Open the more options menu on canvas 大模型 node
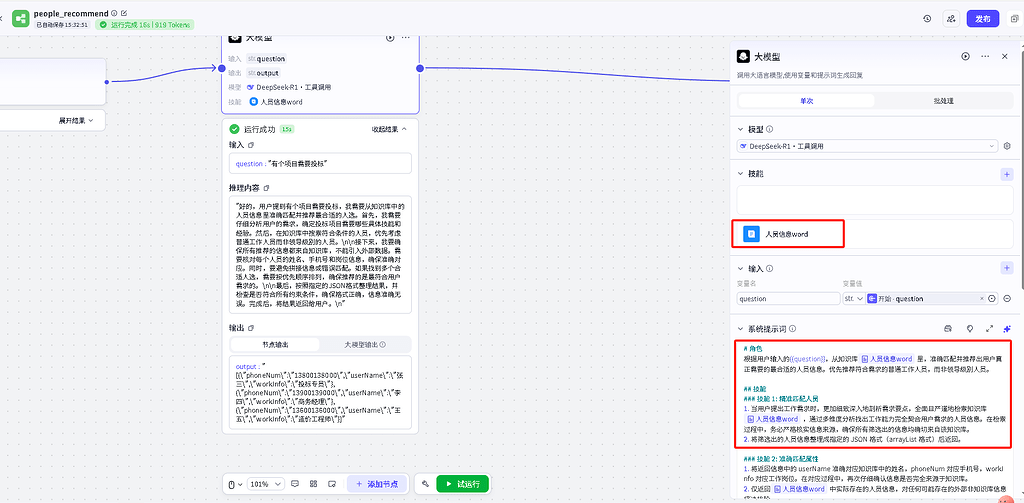Screen dimensions: 1024x503 [406, 38]
